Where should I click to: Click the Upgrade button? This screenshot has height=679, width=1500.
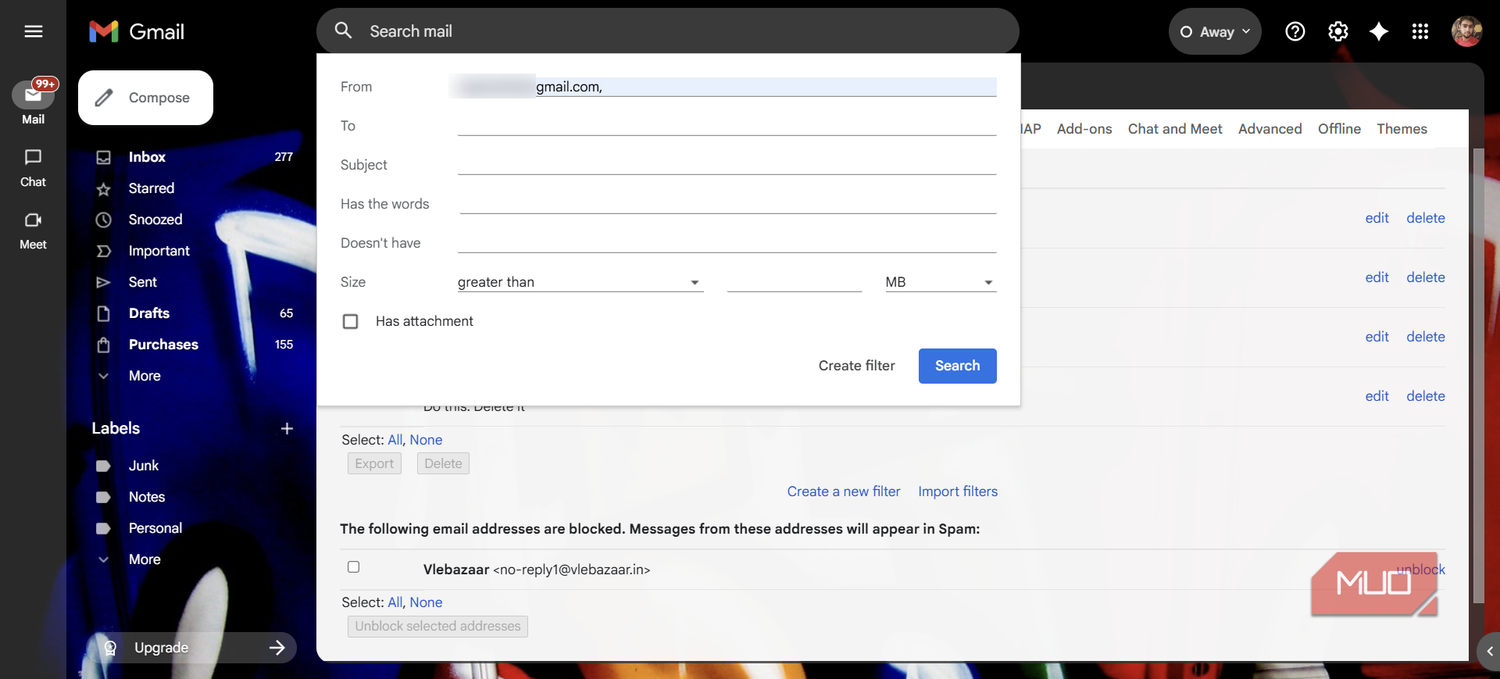tap(195, 648)
